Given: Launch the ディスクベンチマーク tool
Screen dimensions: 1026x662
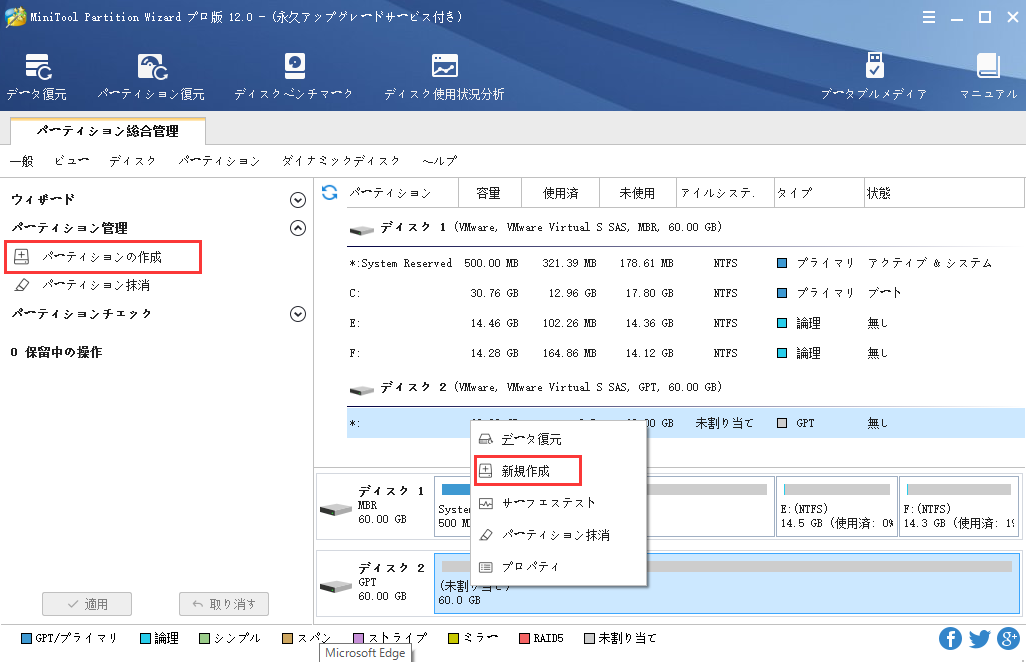Looking at the screenshot, I should tap(294, 77).
